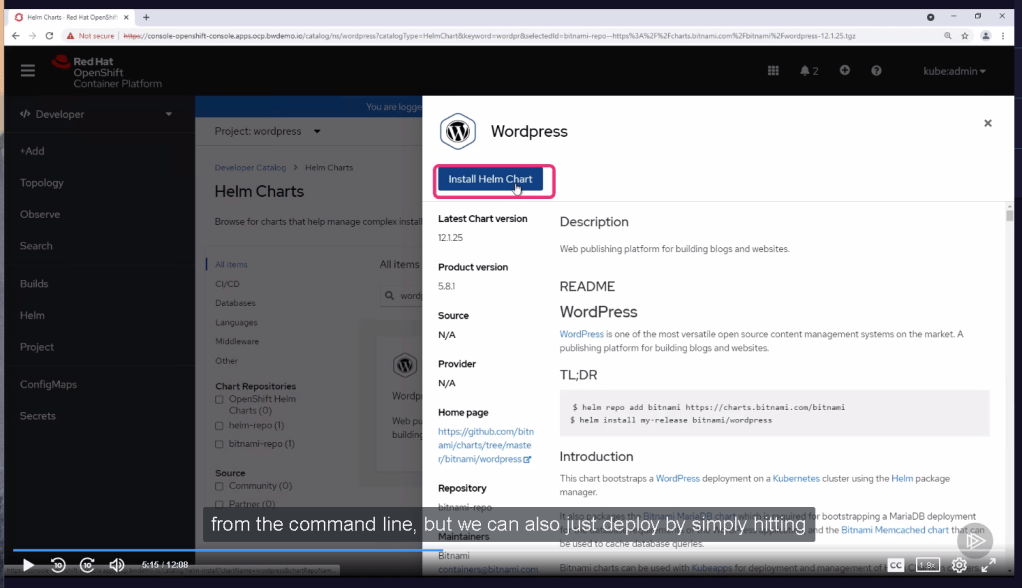Viewport: 1022px width, 588px height.
Task: Toggle Community source checkbox
Action: point(219,486)
